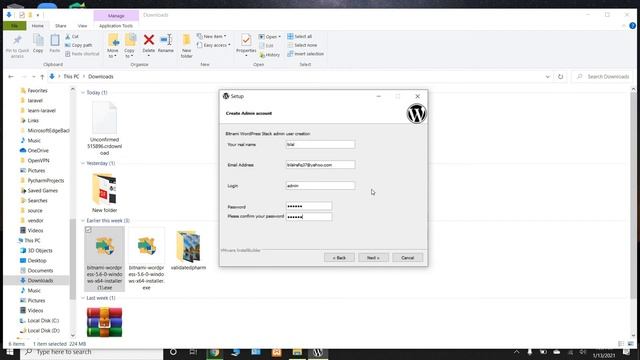The width and height of the screenshot is (640, 360).
Task: Click the Your real name field
Action: point(320,144)
